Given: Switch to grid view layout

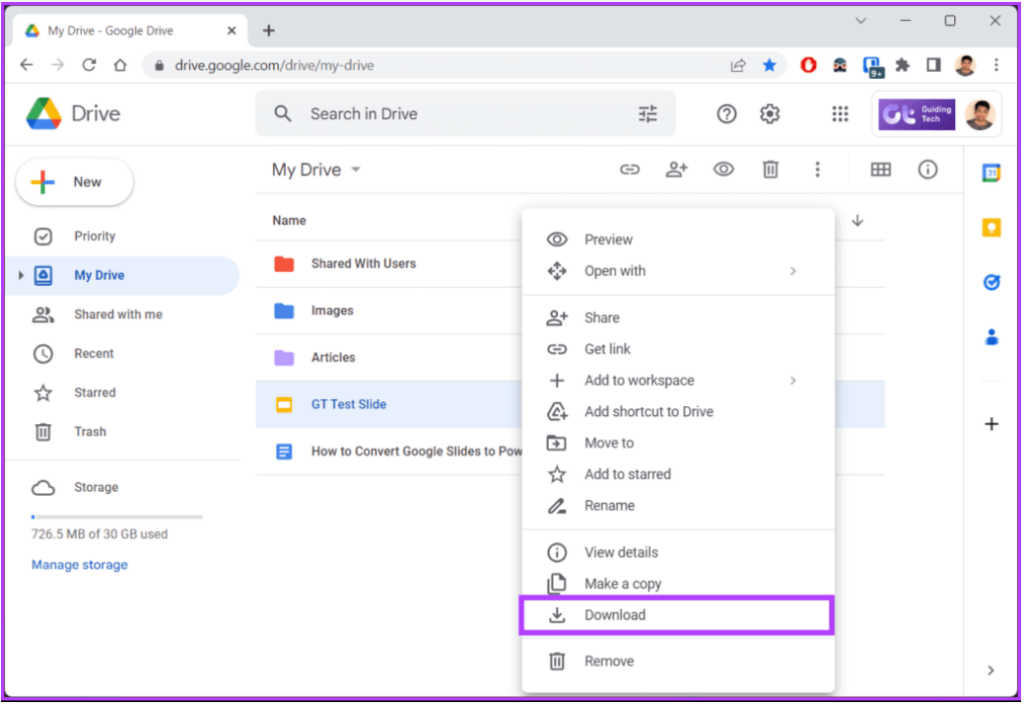Looking at the screenshot, I should [881, 169].
